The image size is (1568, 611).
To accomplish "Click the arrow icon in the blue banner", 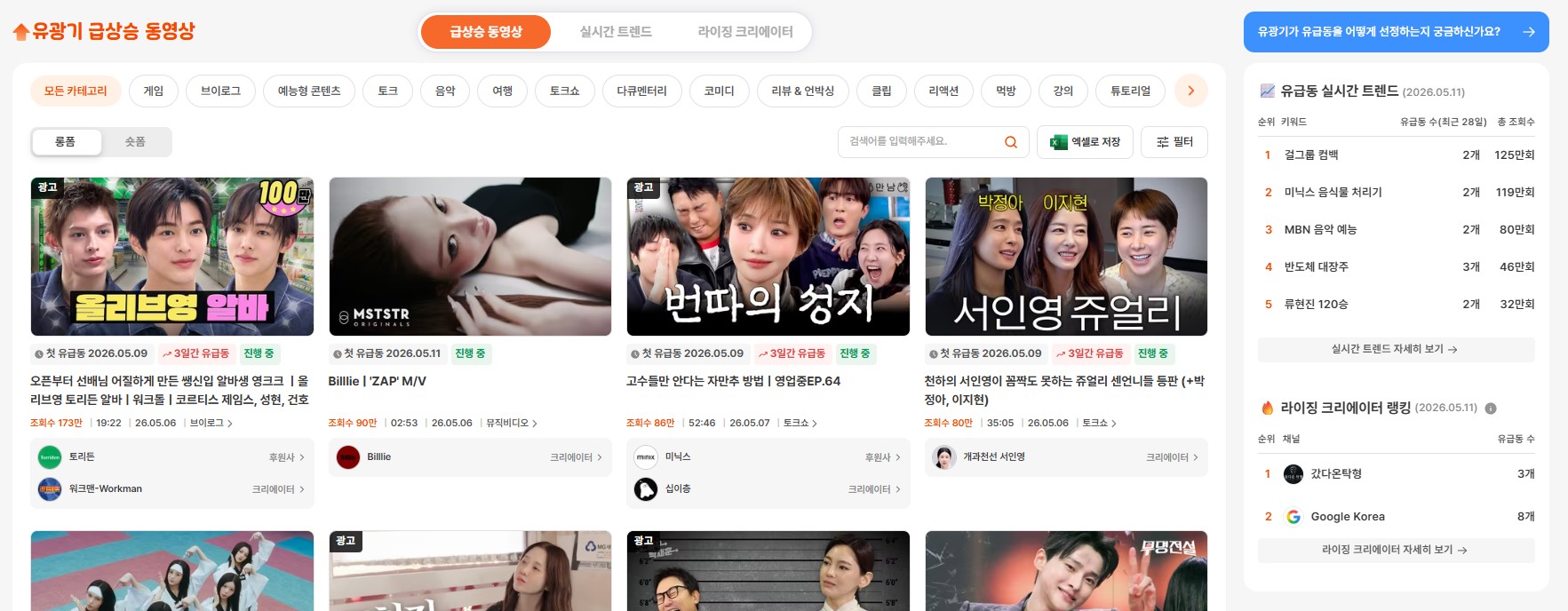I will point(1529,32).
